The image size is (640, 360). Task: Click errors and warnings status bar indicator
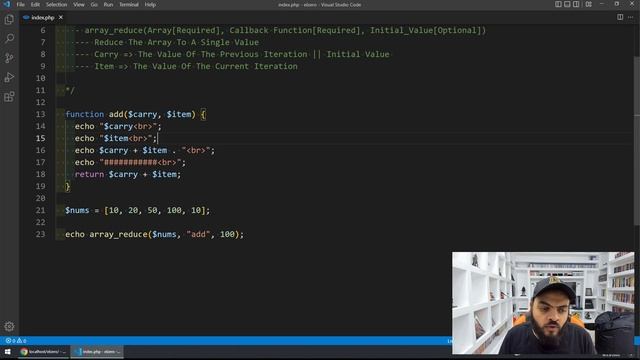click(16, 340)
